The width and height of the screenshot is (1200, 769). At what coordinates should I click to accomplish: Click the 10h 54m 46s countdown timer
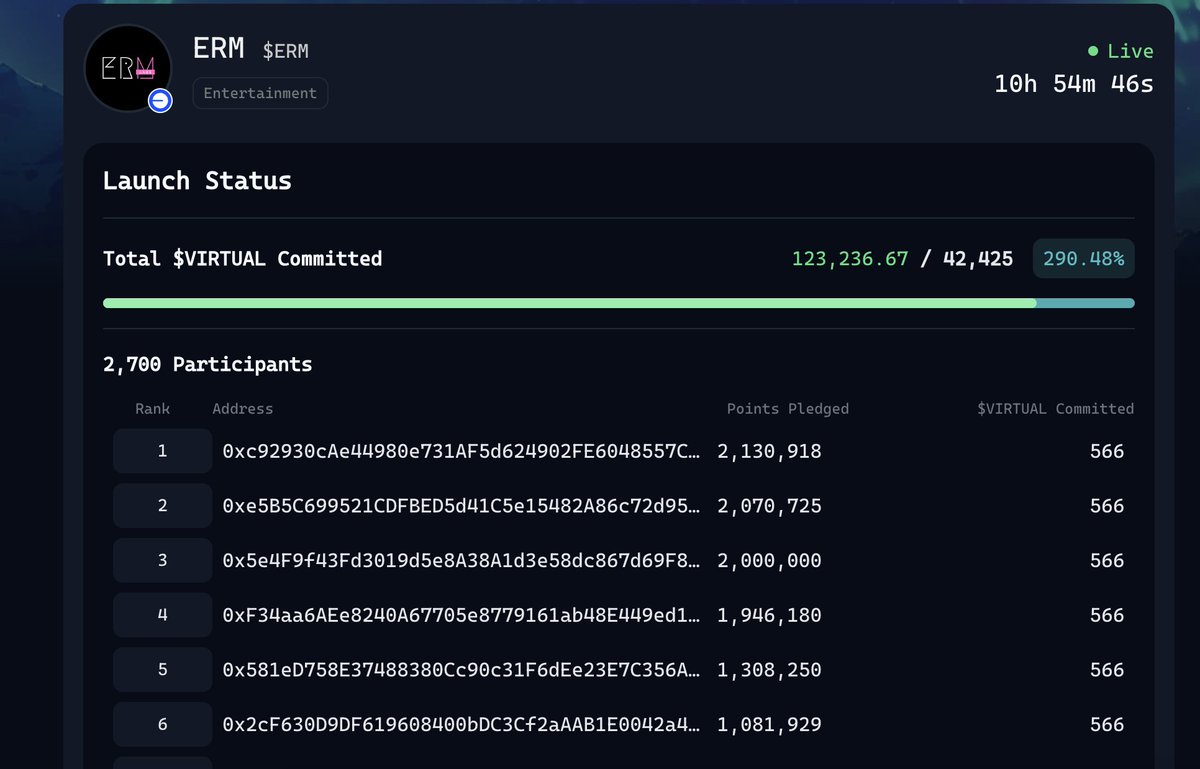(x=1074, y=84)
